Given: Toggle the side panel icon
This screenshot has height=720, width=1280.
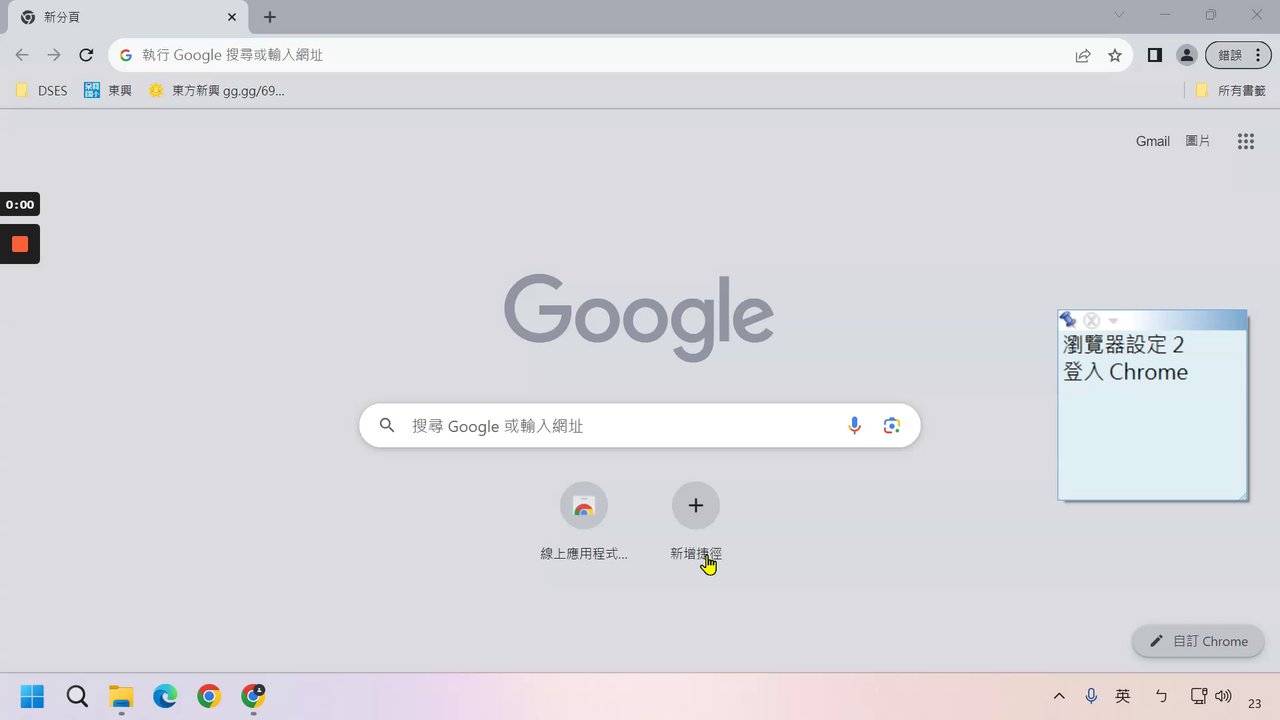Looking at the screenshot, I should click(x=1154, y=55).
